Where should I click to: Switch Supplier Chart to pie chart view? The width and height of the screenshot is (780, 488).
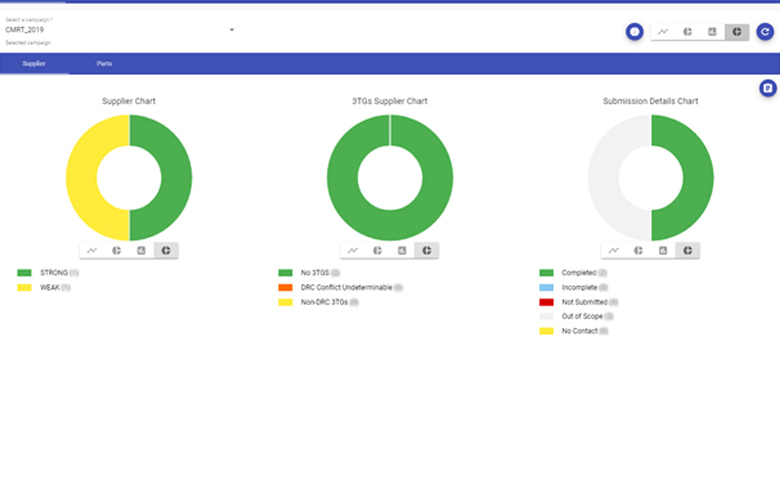(x=117, y=250)
